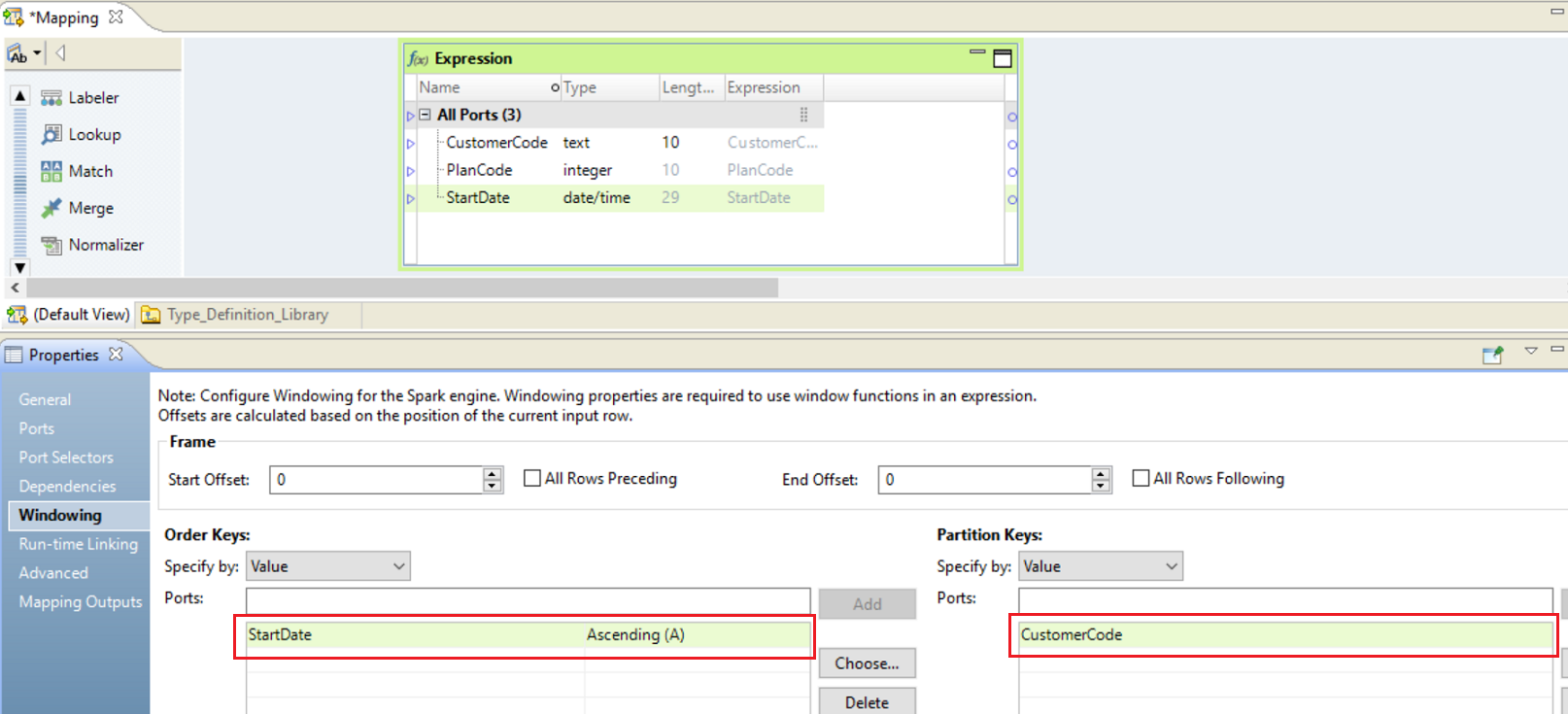This screenshot has height=714, width=1568.
Task: Click the Ab palette tool icon
Action: pos(17,53)
